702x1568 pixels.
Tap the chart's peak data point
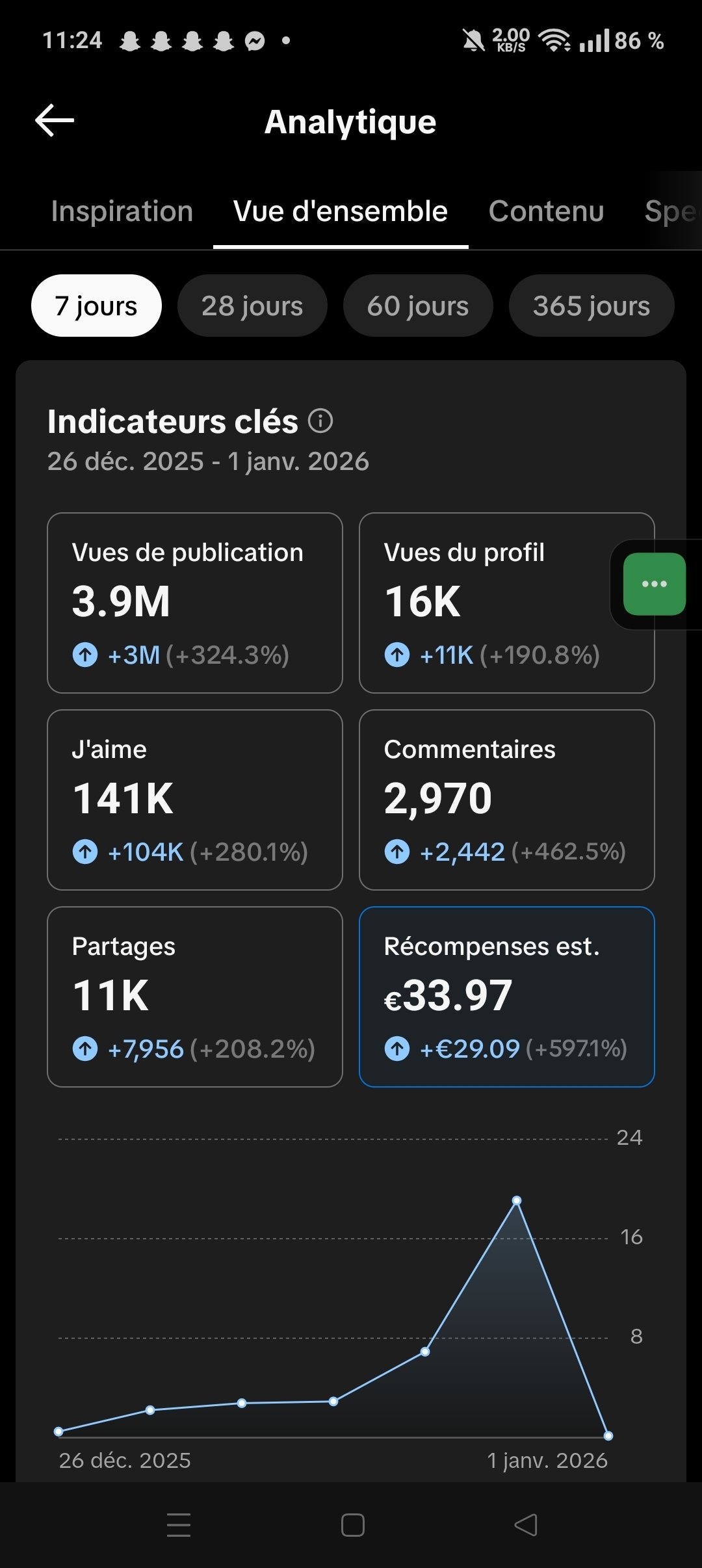click(x=517, y=1201)
